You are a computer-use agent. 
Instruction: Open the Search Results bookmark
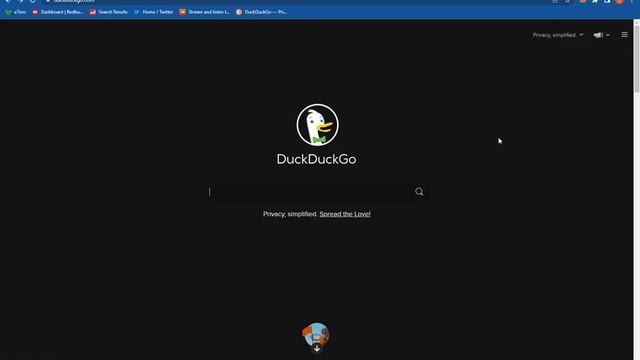click(x=109, y=12)
